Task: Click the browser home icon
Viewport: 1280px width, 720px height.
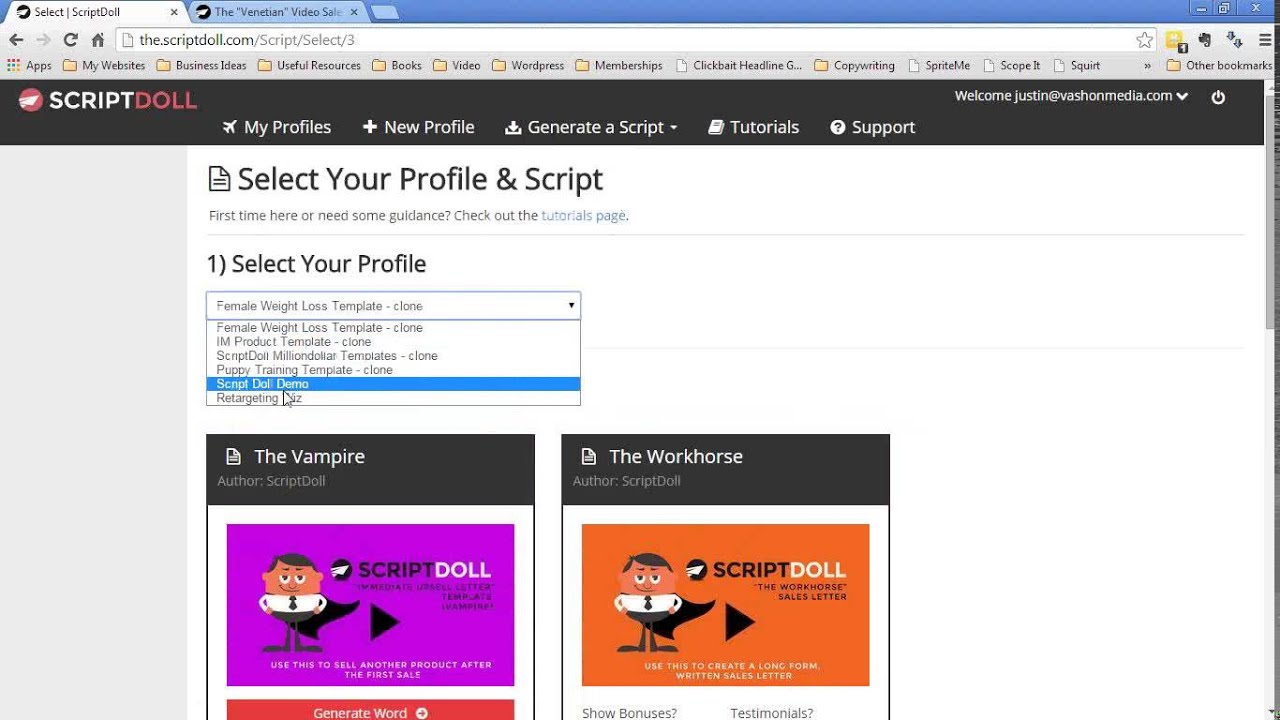Action: (97, 40)
